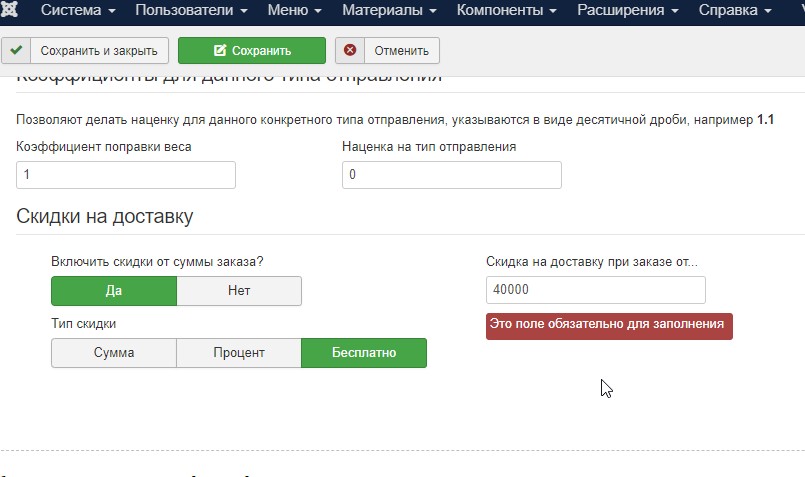This screenshot has height=477, width=805.
Task: Click the Joomla logo icon
Action: click(11, 11)
